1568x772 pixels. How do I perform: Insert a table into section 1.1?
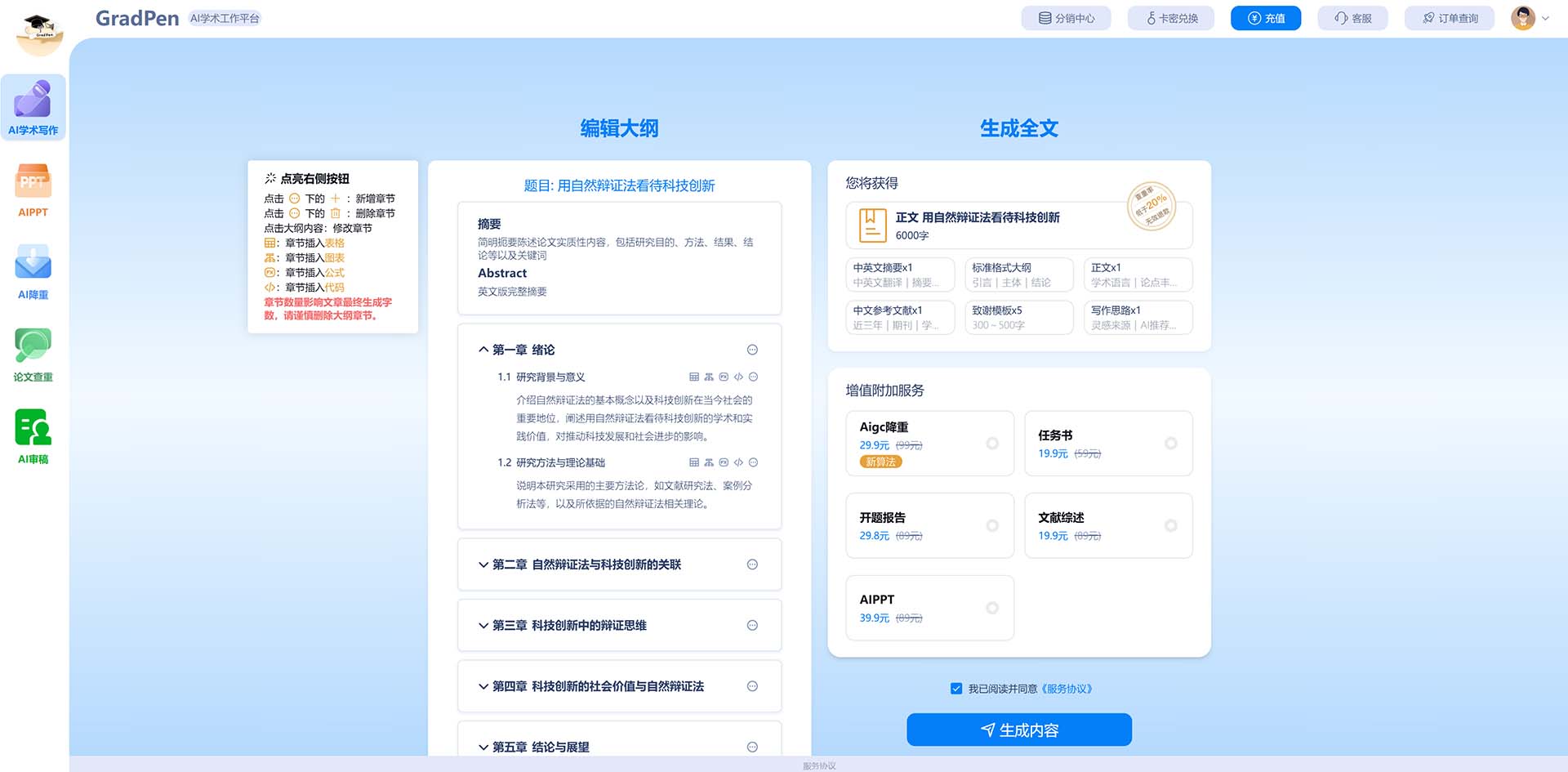click(x=694, y=377)
